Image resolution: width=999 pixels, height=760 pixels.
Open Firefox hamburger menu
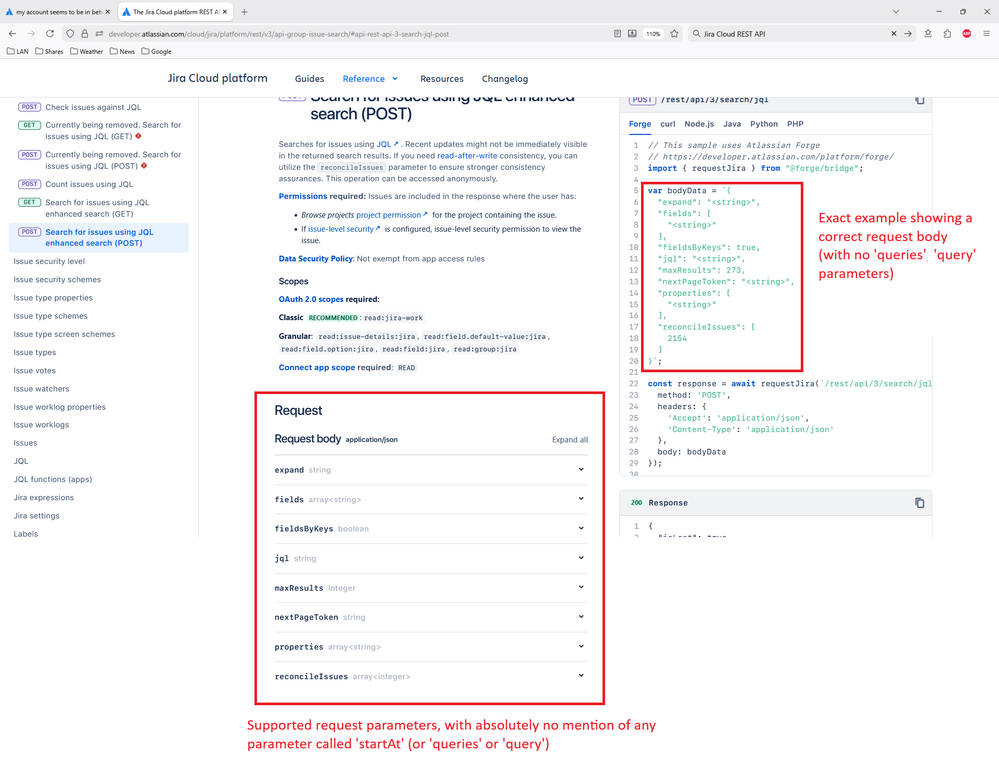click(986, 34)
